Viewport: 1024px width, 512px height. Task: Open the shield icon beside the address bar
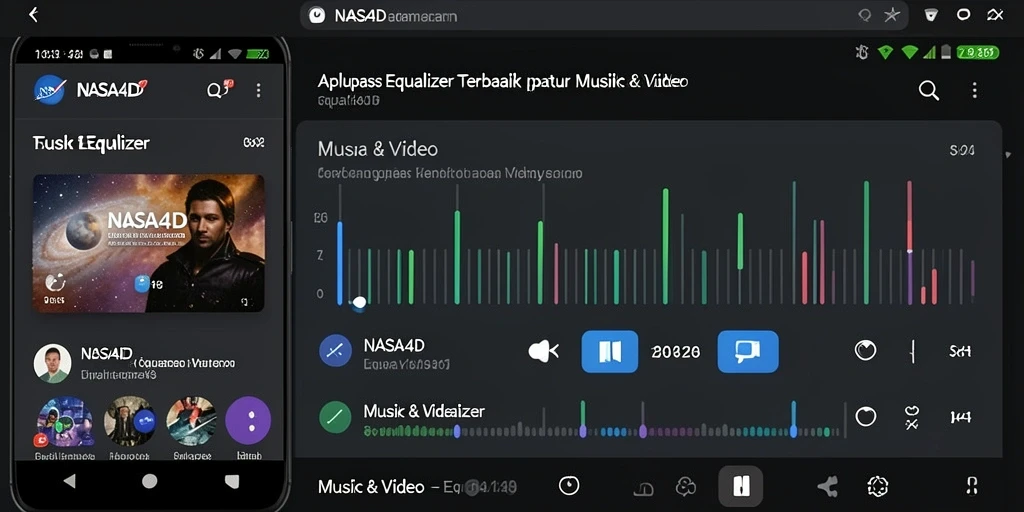coord(931,15)
